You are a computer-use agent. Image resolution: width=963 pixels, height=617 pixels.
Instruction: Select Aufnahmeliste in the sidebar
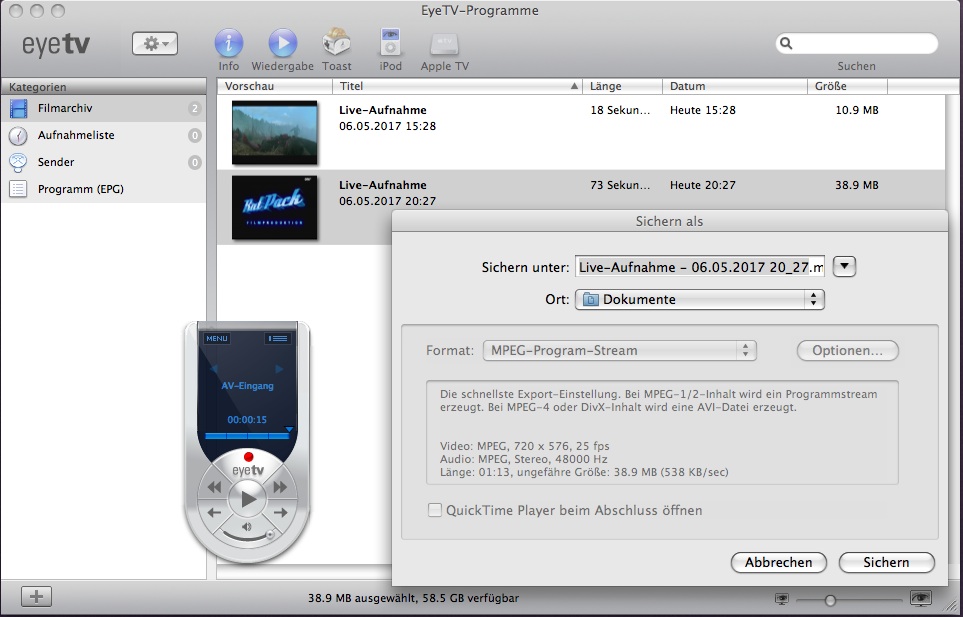click(104, 136)
